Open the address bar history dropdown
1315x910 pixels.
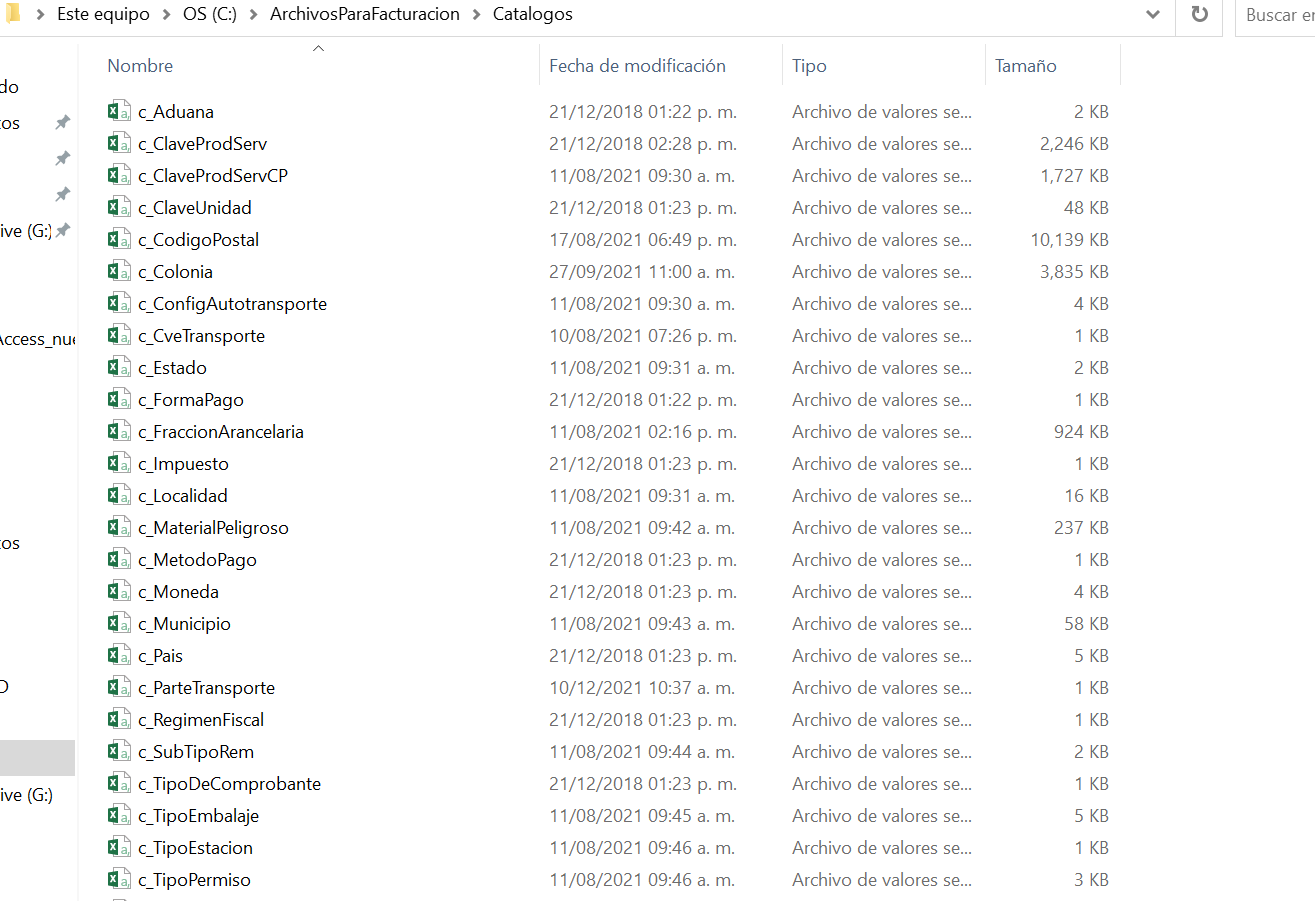[1153, 15]
